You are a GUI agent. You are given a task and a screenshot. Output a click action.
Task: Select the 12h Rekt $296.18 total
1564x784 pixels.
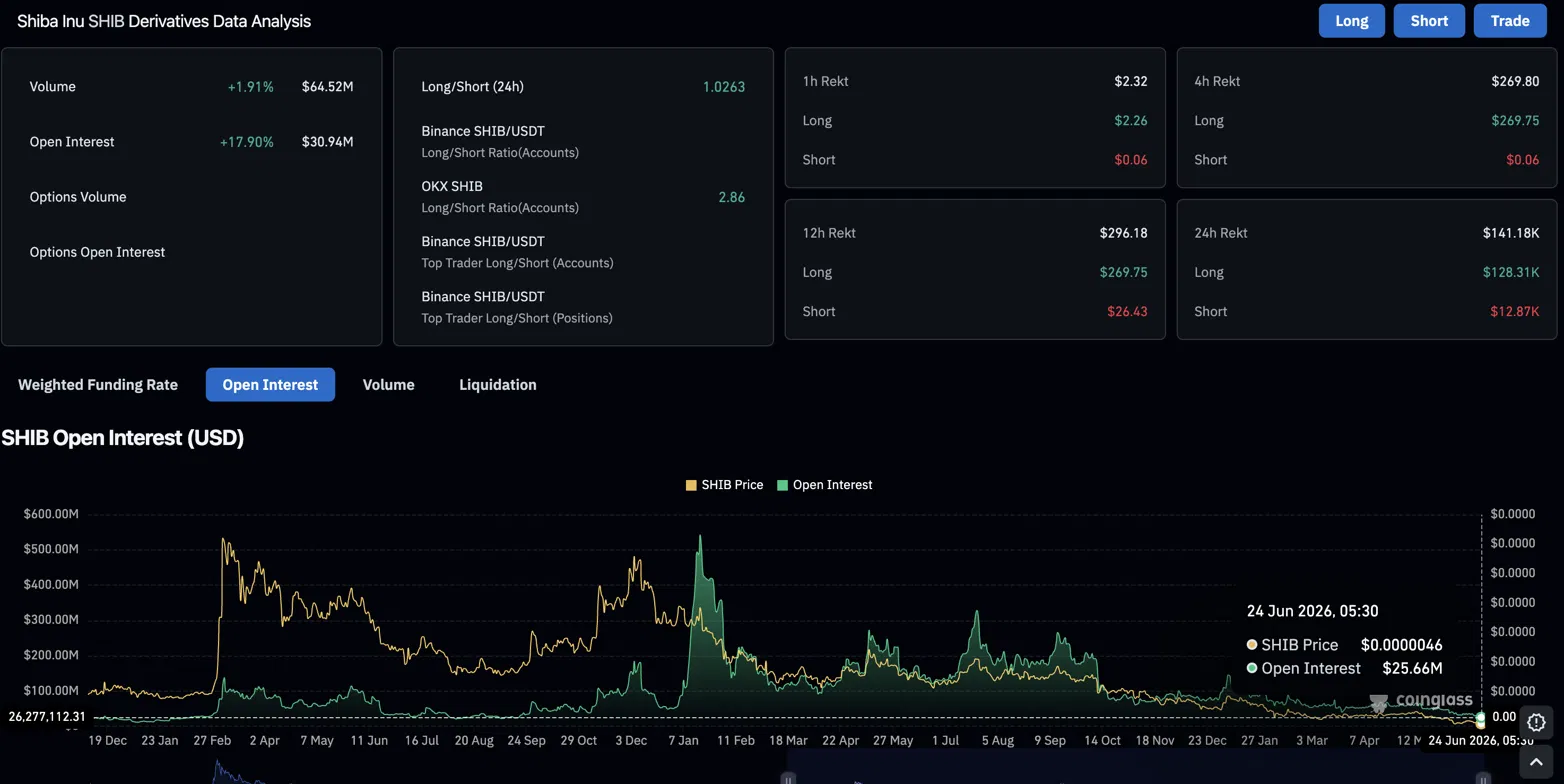1123,233
